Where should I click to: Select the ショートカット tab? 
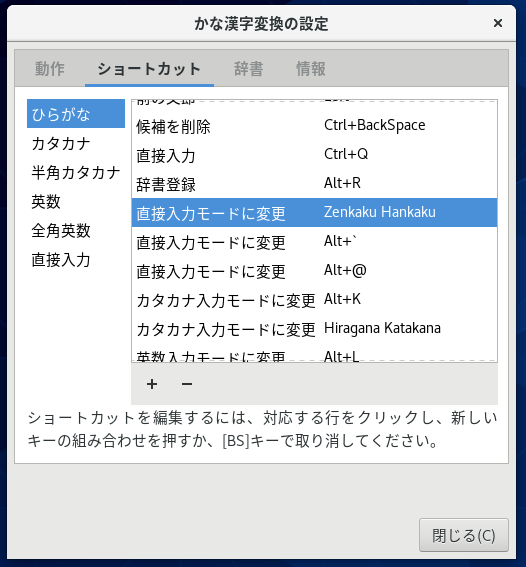[149, 69]
